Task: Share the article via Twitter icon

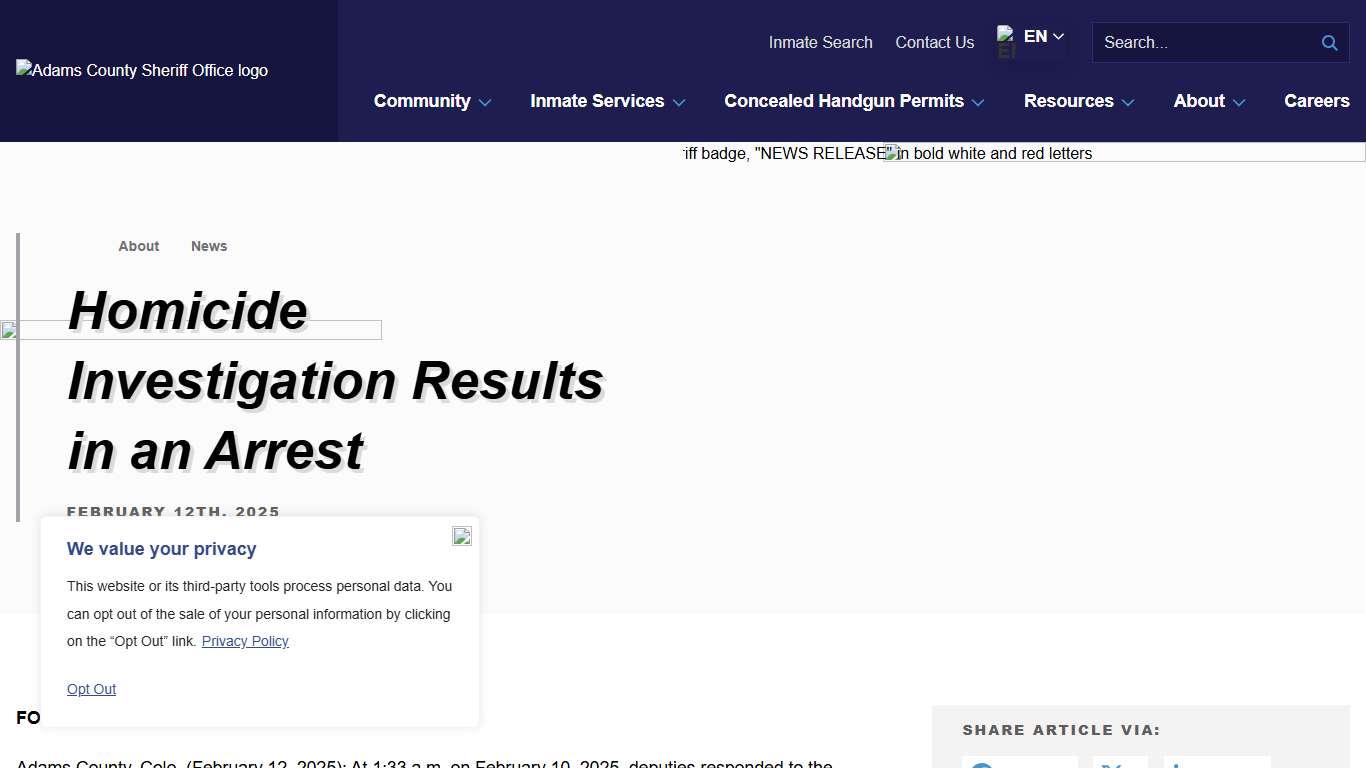Action: click(x=1119, y=762)
